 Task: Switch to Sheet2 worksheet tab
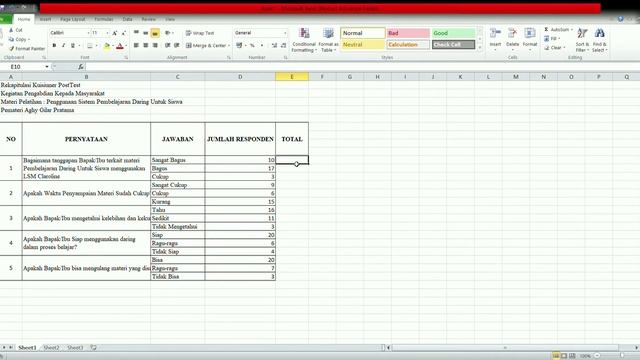[x=51, y=348]
